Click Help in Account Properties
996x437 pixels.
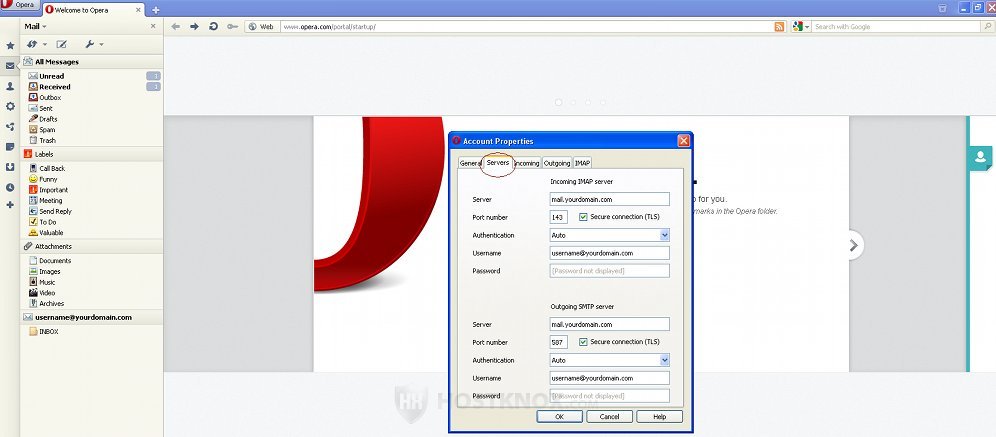[x=659, y=417]
